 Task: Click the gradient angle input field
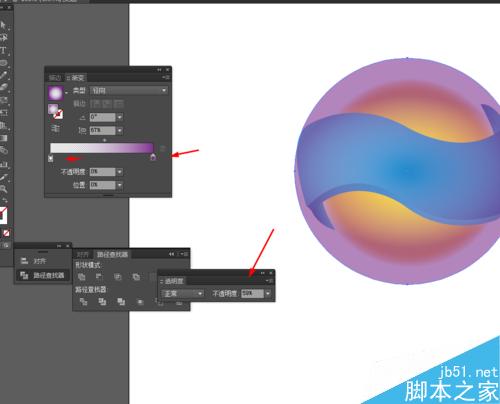102,117
